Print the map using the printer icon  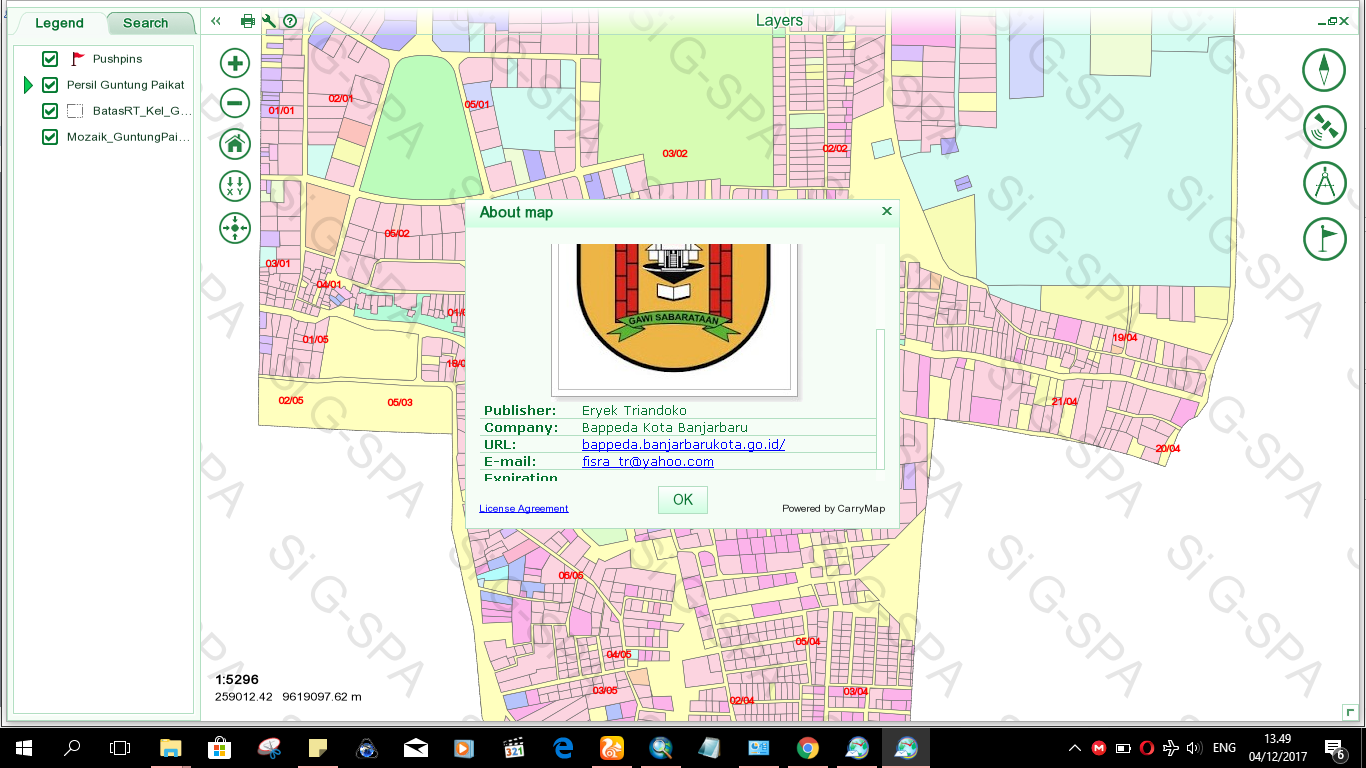point(248,21)
